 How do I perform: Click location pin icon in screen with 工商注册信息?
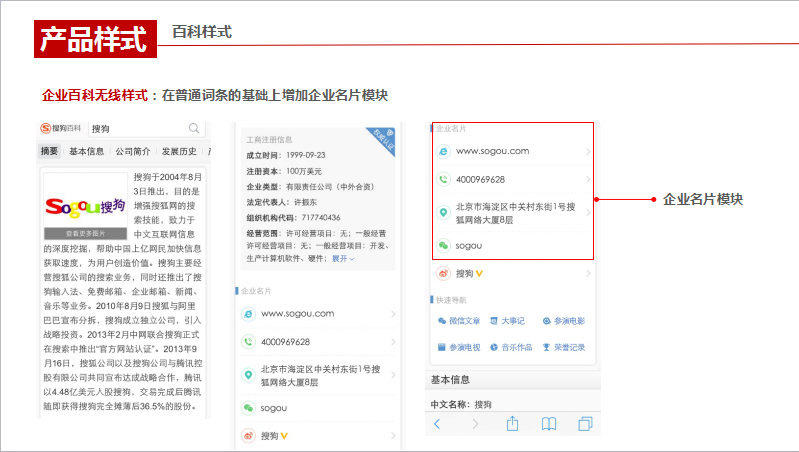click(248, 375)
